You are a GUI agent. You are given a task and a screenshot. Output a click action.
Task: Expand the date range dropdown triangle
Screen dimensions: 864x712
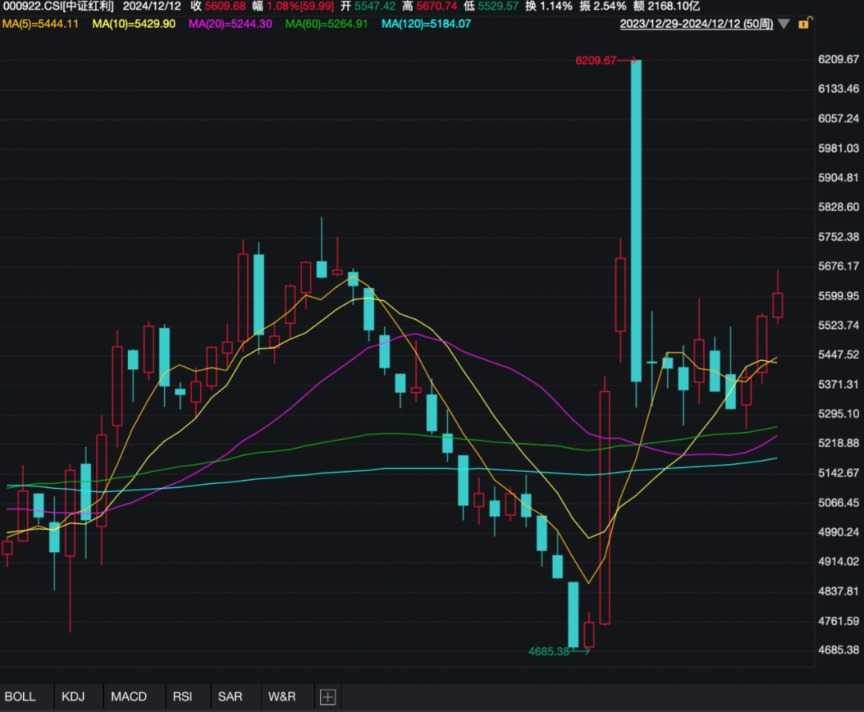[x=784, y=24]
